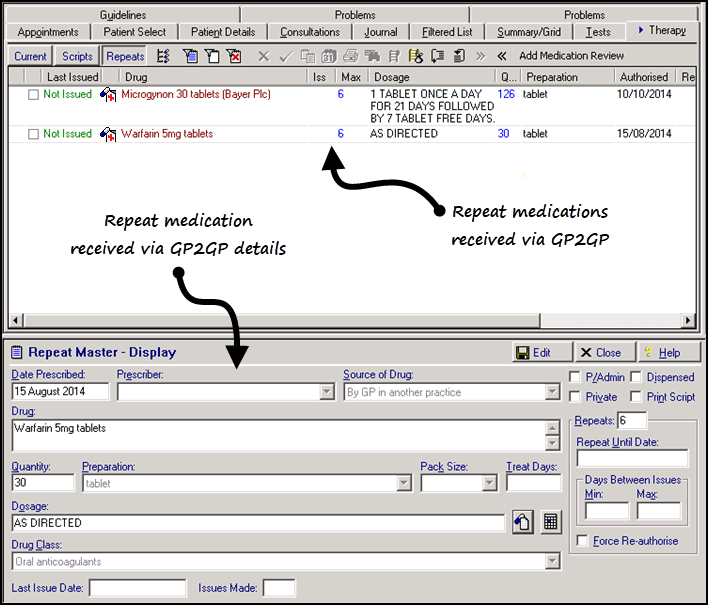Toggle the Print Script checkbox
Screen dimensions: 708x605
coord(636,397)
